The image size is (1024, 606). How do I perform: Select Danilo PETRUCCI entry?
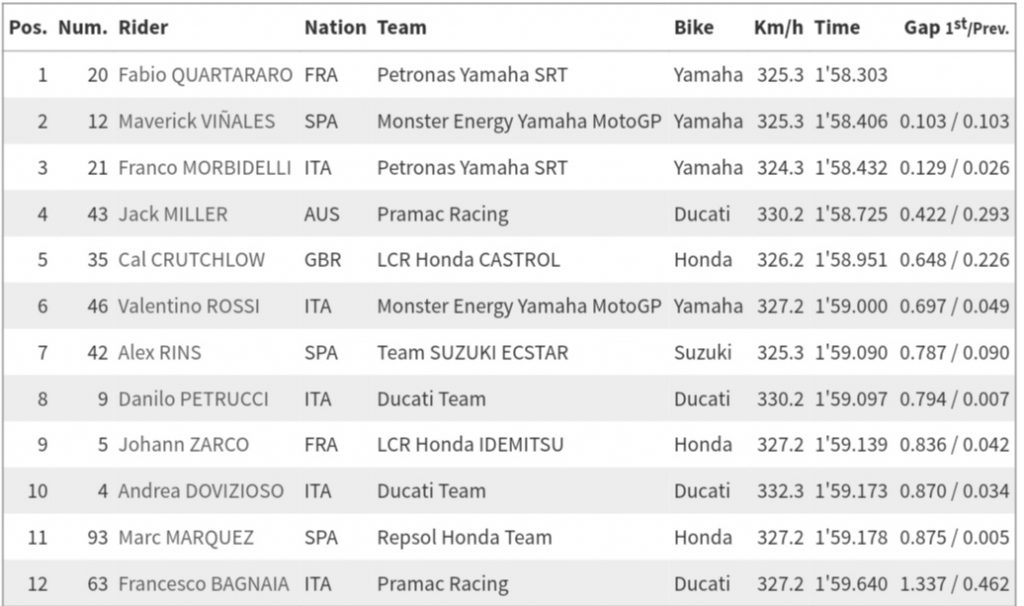pos(193,399)
